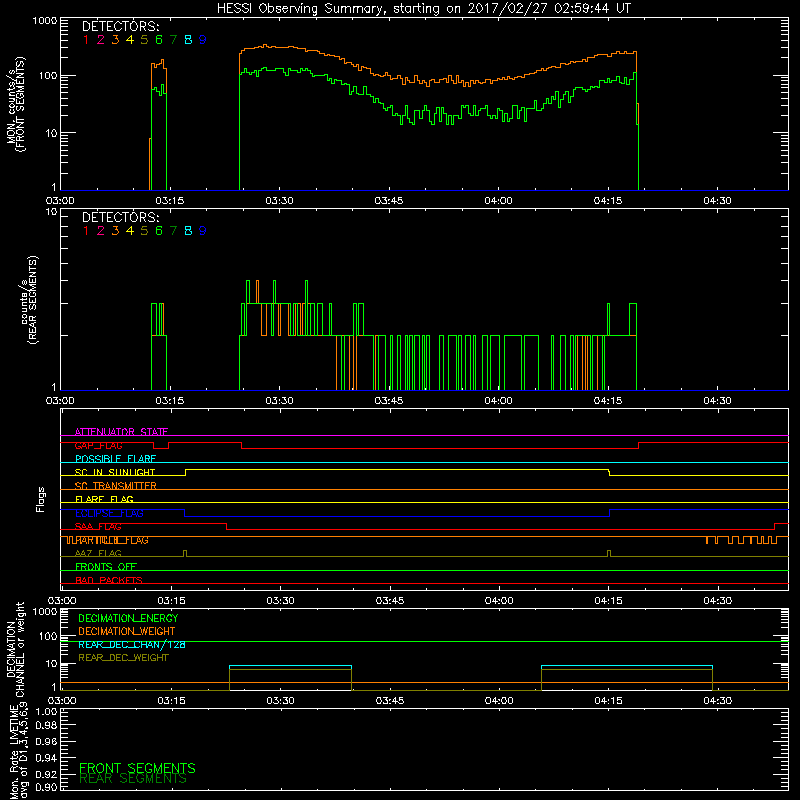Click the FRONT SEGMENTS livetime legend text
The width and height of the screenshot is (800, 800).
(137, 768)
